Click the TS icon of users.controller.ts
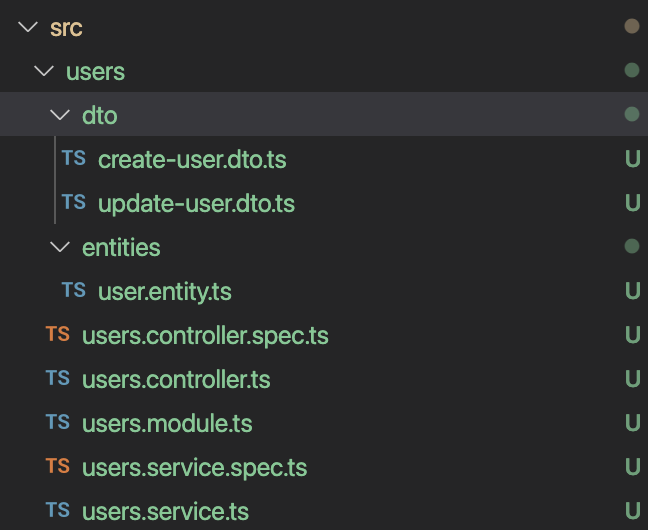648x530 pixels. pyautogui.click(x=58, y=378)
